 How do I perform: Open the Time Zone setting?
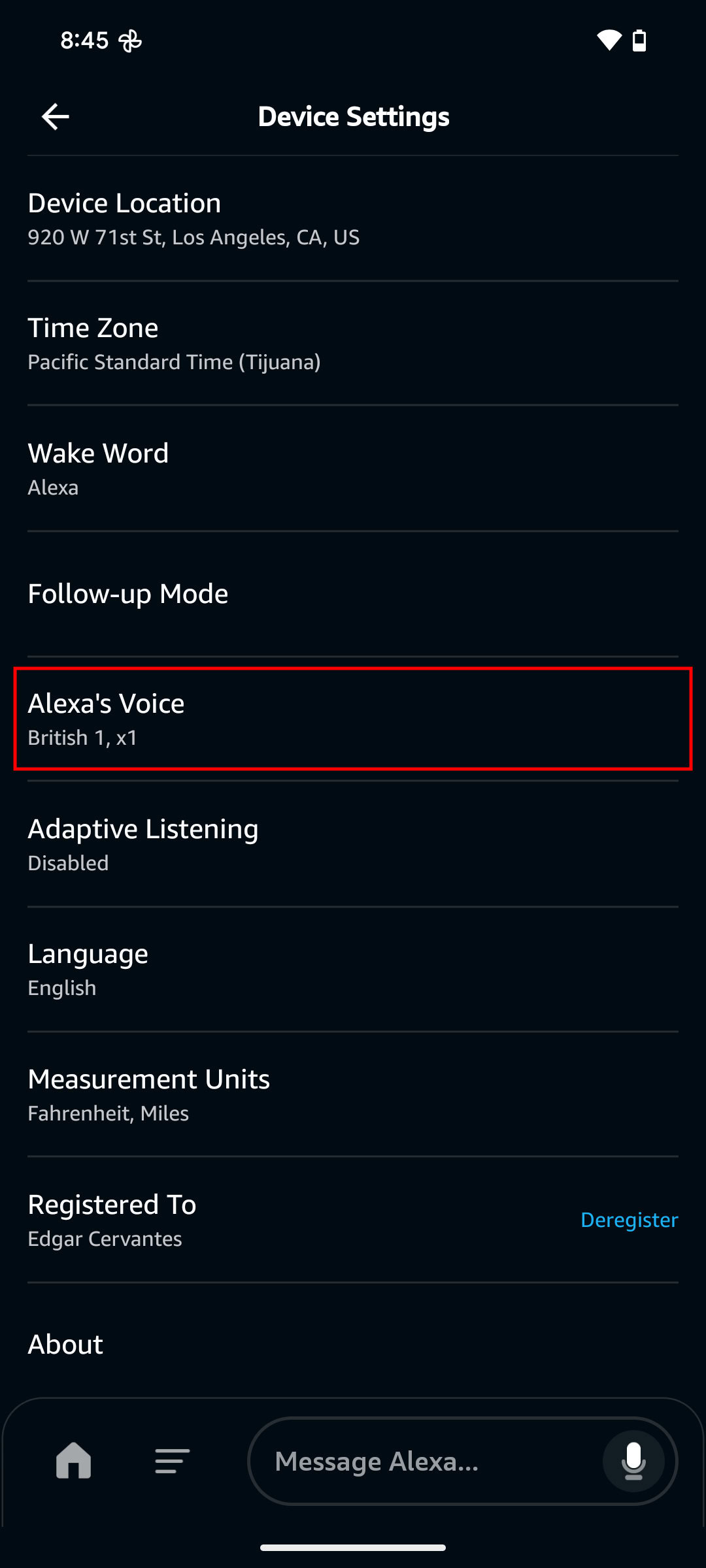353,344
